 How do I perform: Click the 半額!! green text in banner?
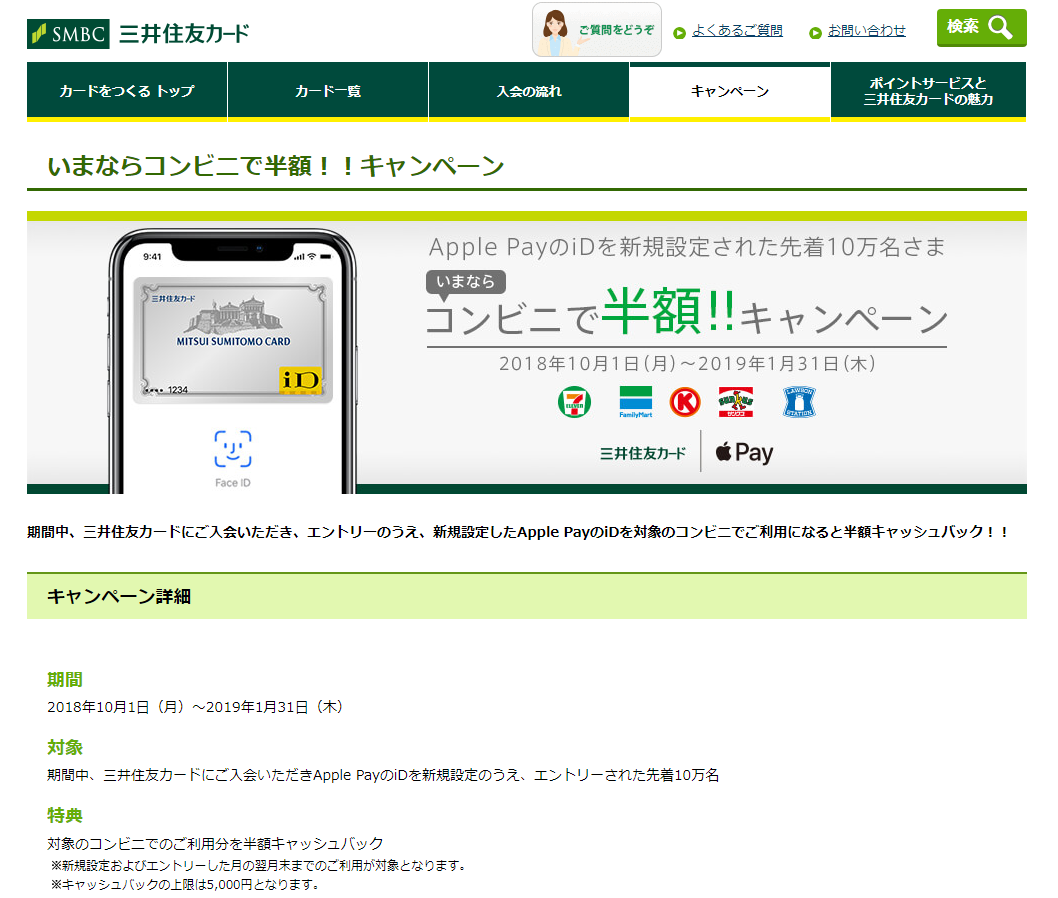(669, 312)
